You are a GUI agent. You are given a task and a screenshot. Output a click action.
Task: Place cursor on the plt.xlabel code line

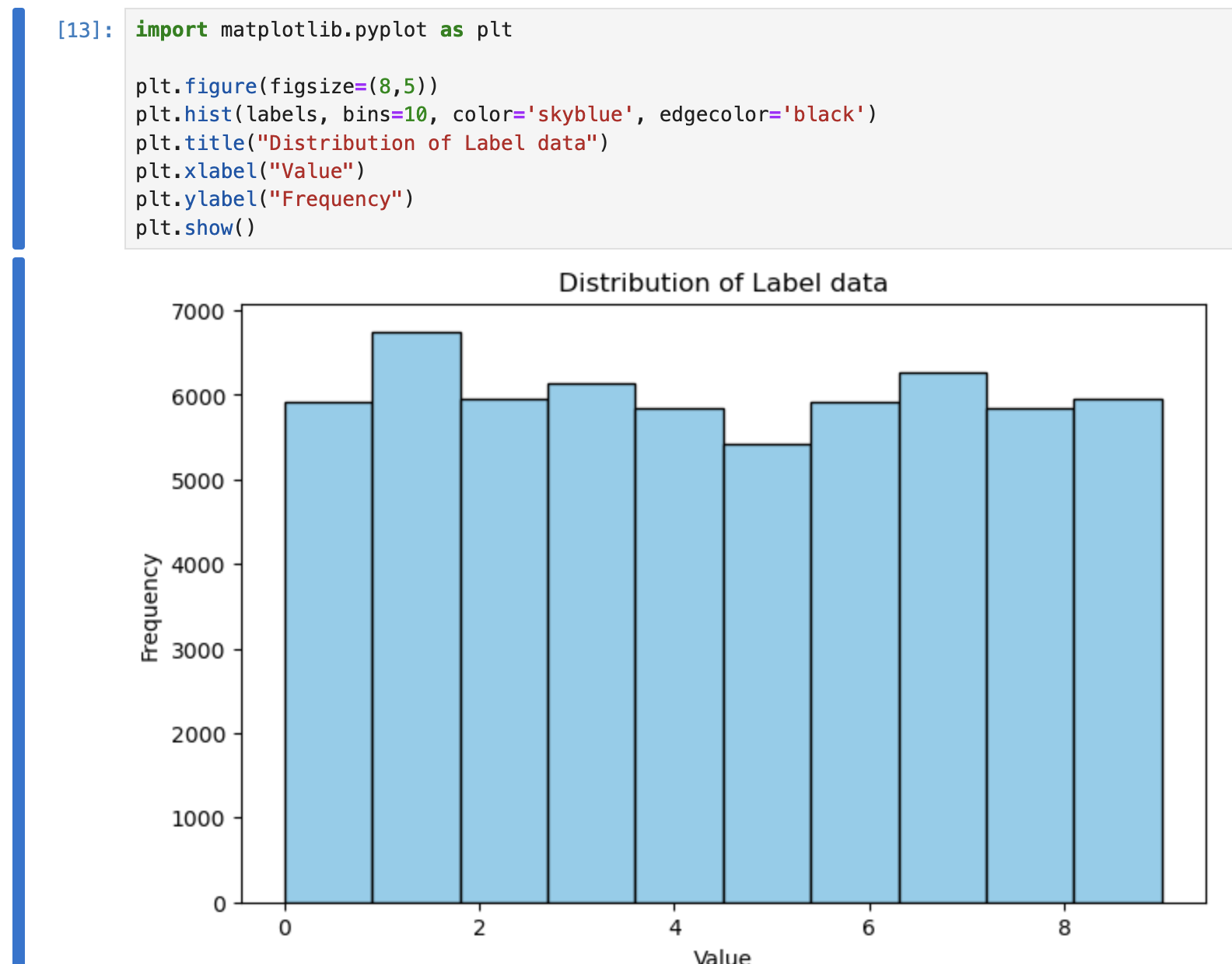point(250,171)
